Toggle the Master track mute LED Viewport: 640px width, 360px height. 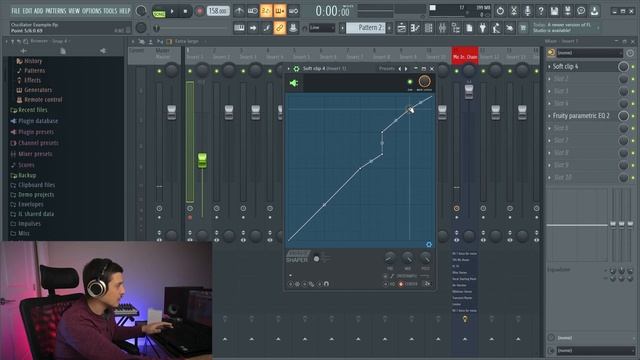click(159, 71)
